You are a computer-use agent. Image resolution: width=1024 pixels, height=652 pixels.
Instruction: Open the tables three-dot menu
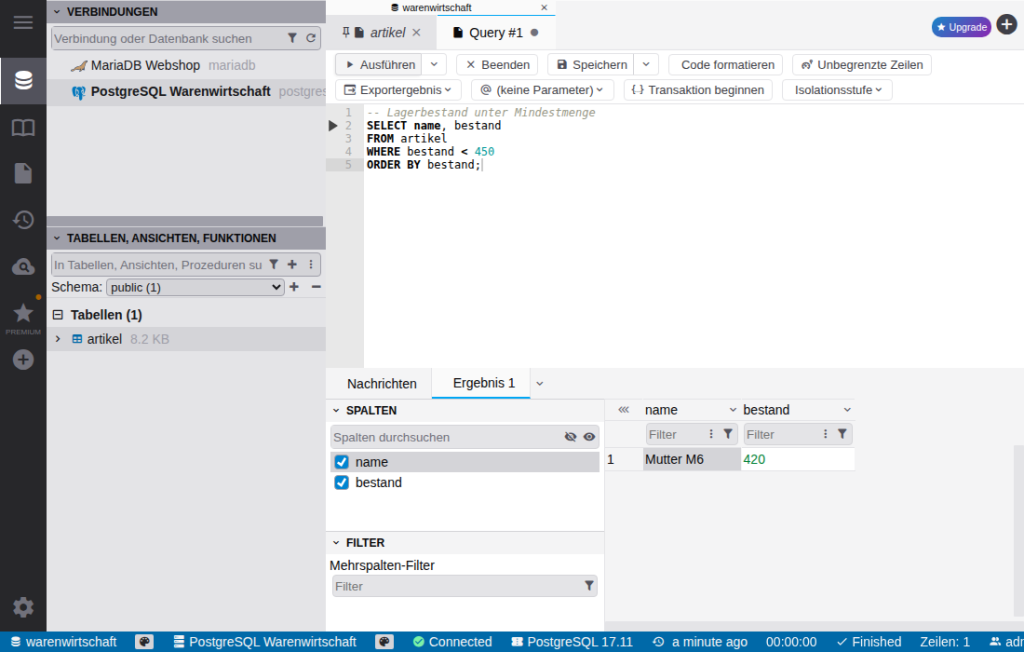tap(311, 264)
